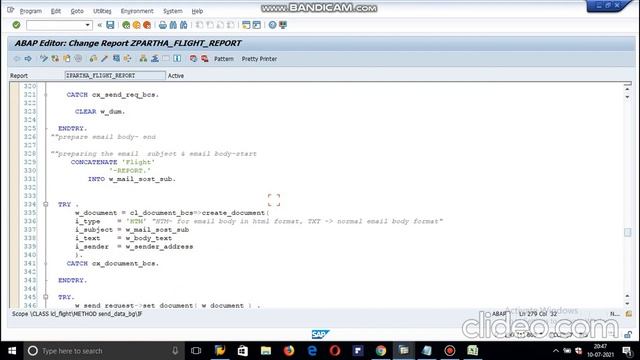Click the Generate Shortcut icon

pyautogui.click(x=257, y=25)
